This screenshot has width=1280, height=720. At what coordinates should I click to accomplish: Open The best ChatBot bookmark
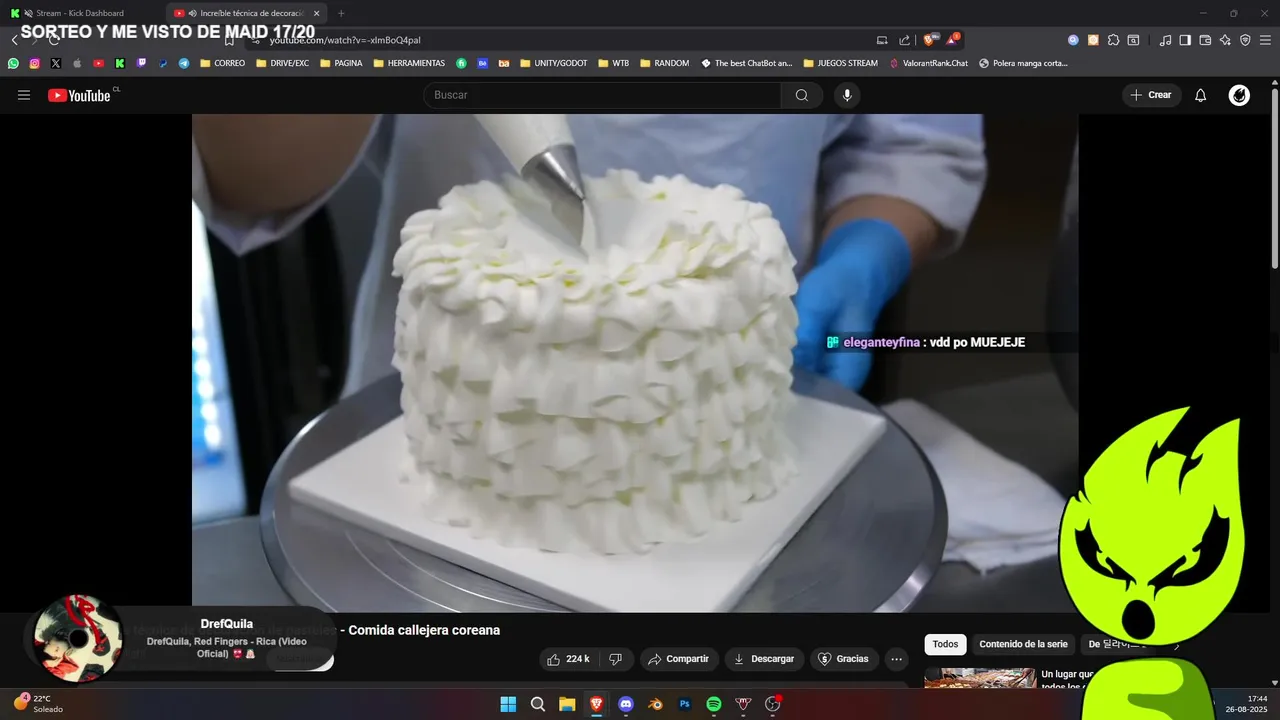point(746,63)
